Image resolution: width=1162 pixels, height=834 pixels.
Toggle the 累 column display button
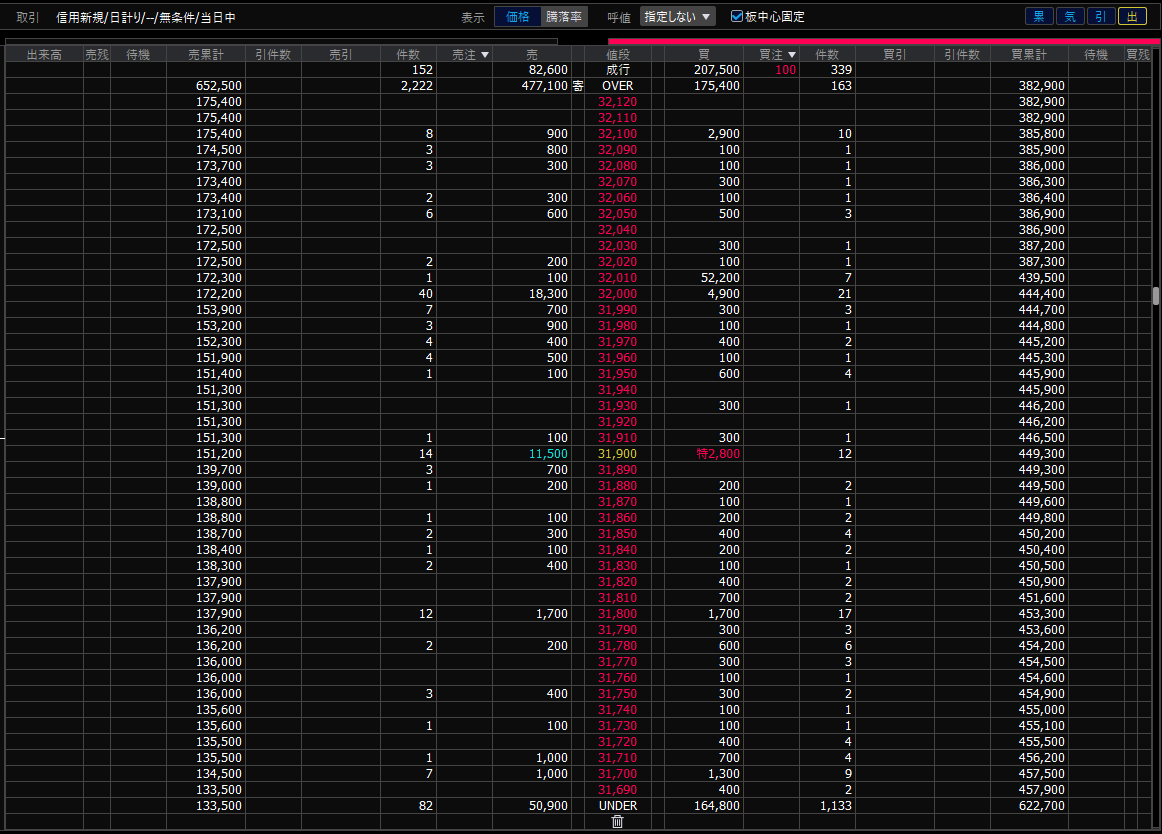click(1038, 17)
